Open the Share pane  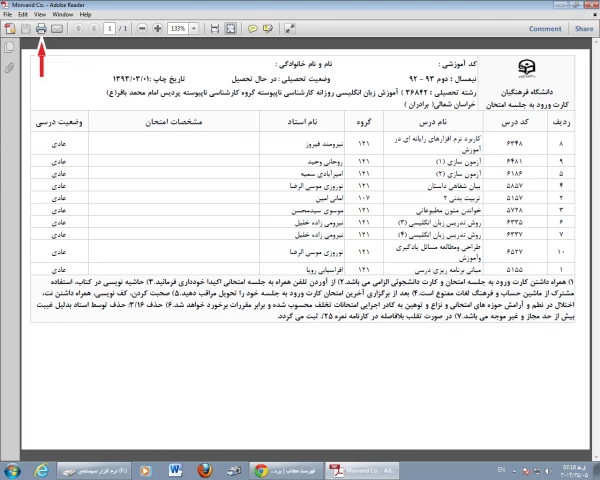[584, 29]
